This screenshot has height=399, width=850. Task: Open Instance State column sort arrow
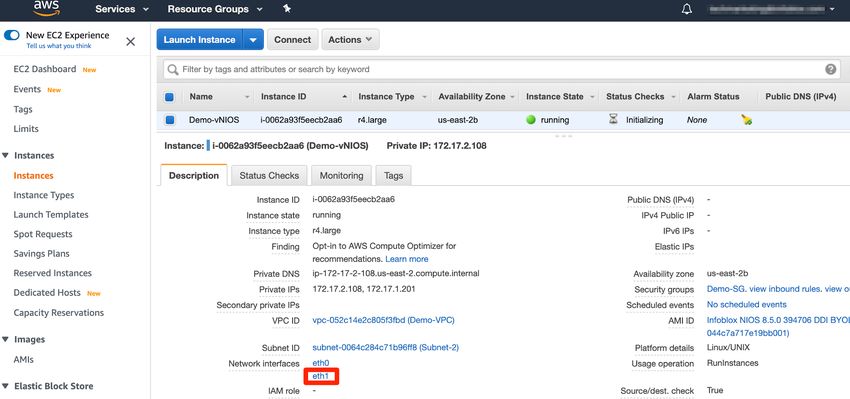coord(593,97)
